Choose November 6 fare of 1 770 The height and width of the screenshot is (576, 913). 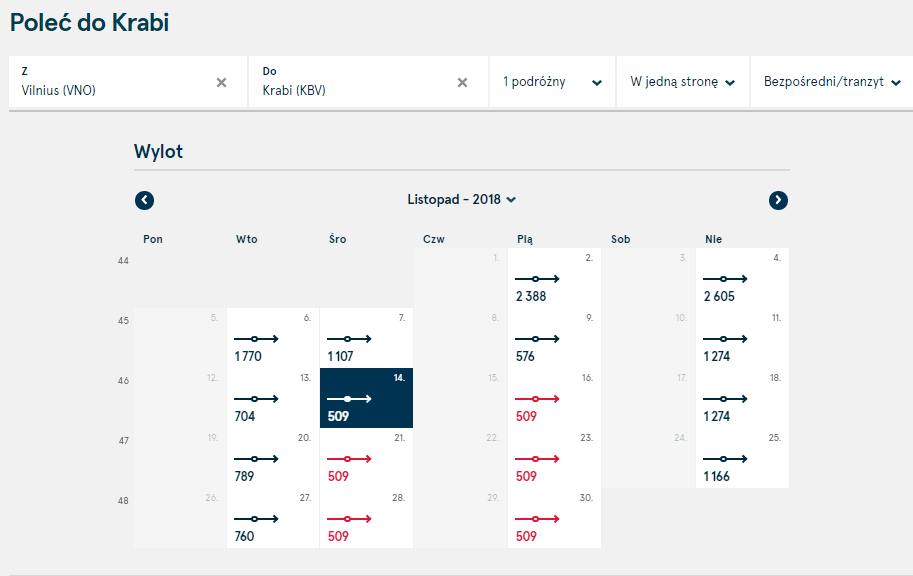[x=273, y=338]
